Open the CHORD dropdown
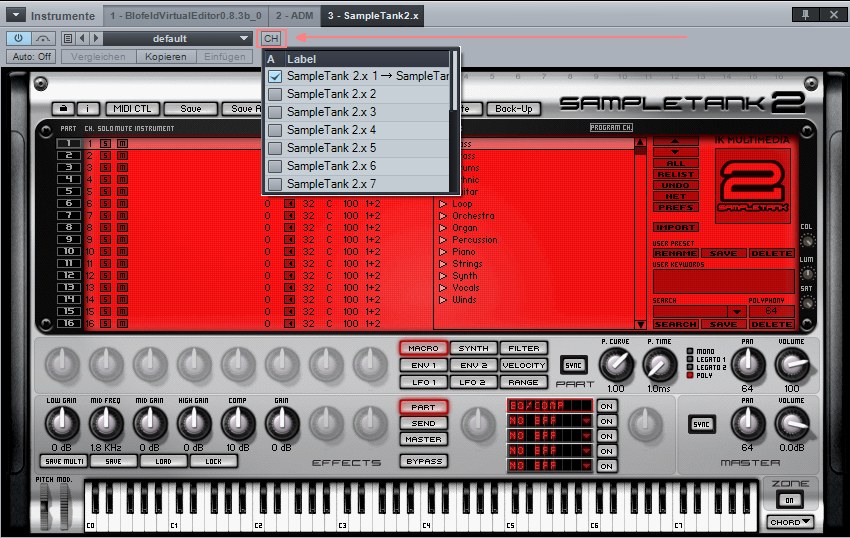Image resolution: width=850 pixels, height=538 pixels. (790, 522)
